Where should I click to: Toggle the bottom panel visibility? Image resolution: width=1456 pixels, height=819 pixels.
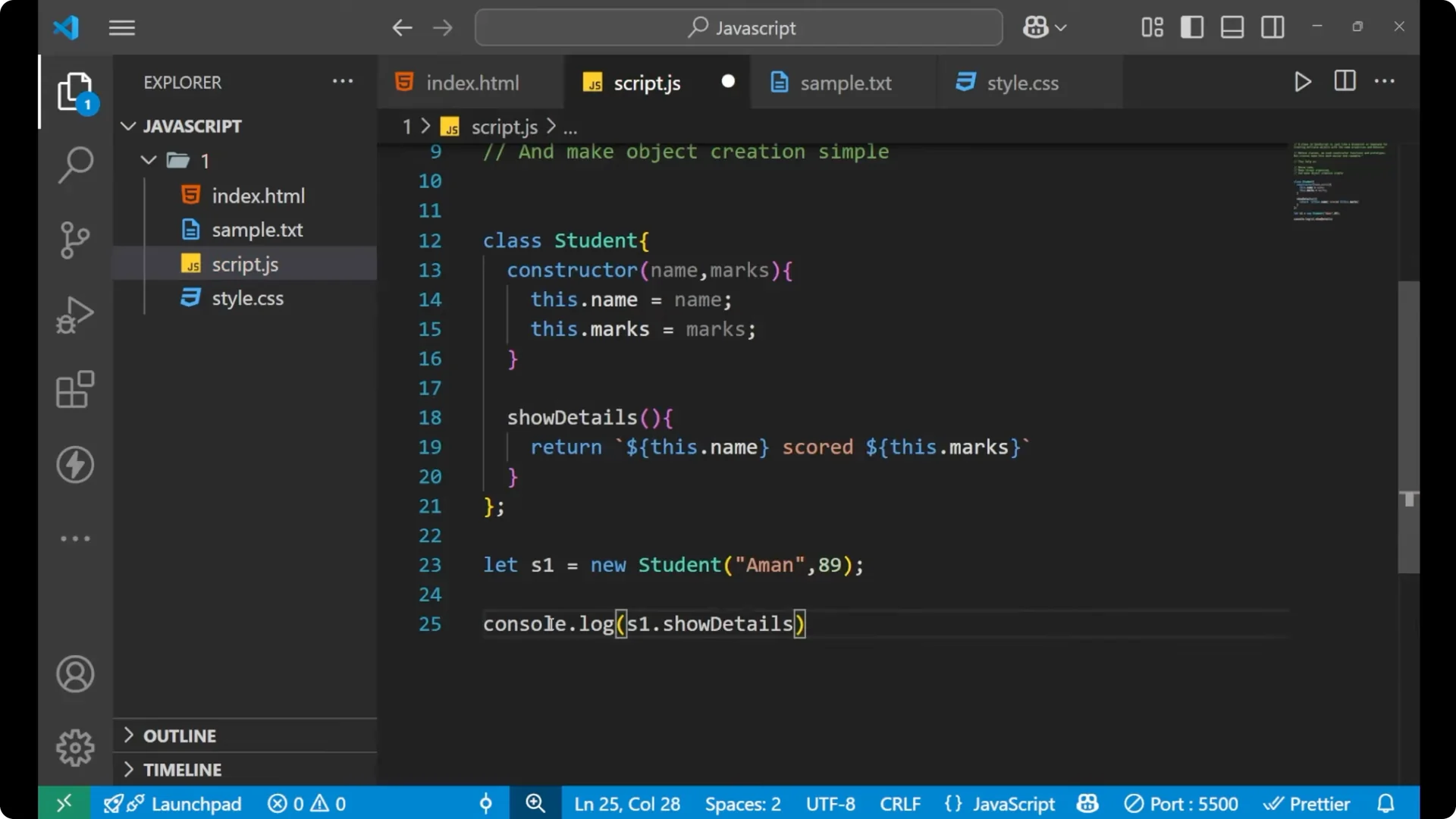click(1232, 27)
